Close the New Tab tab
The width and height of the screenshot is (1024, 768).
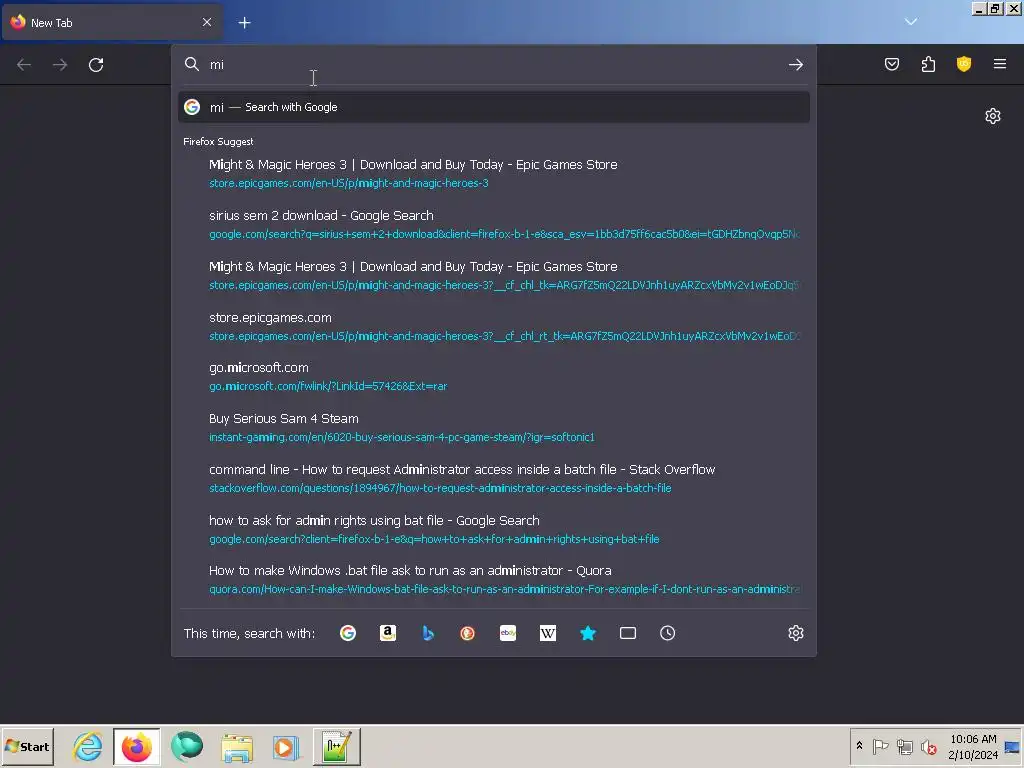pos(207,22)
